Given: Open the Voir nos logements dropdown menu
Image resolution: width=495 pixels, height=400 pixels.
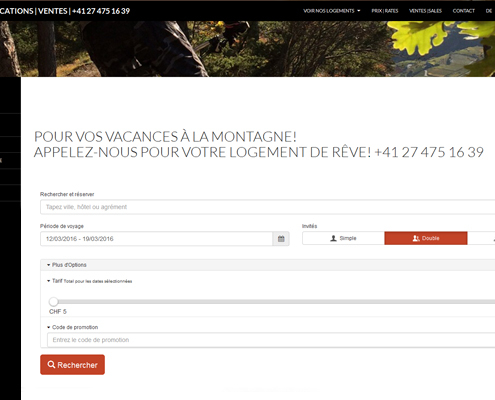Looking at the screenshot, I should click(x=332, y=11).
